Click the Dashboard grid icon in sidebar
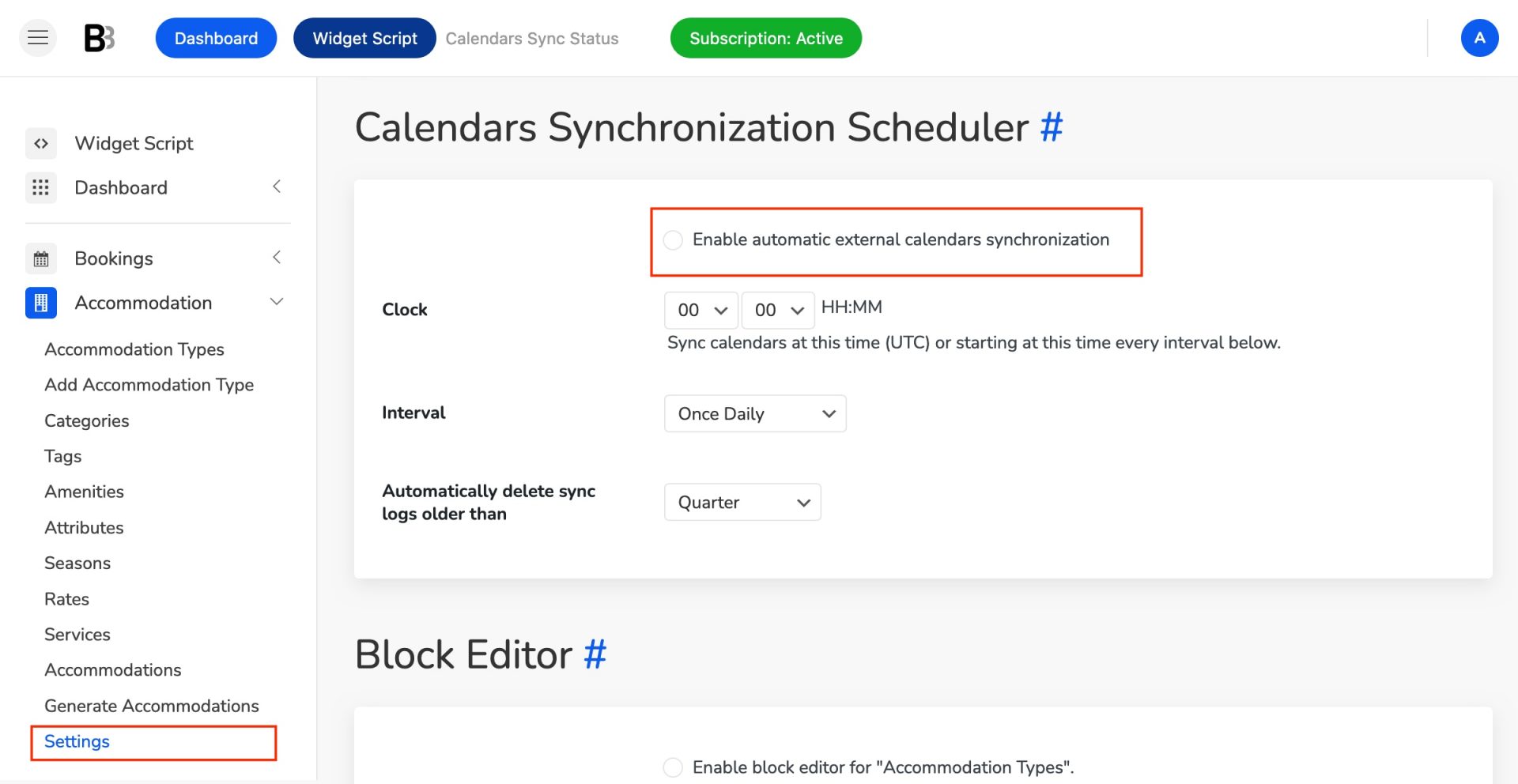Screen dimensions: 1518x784 (41, 187)
